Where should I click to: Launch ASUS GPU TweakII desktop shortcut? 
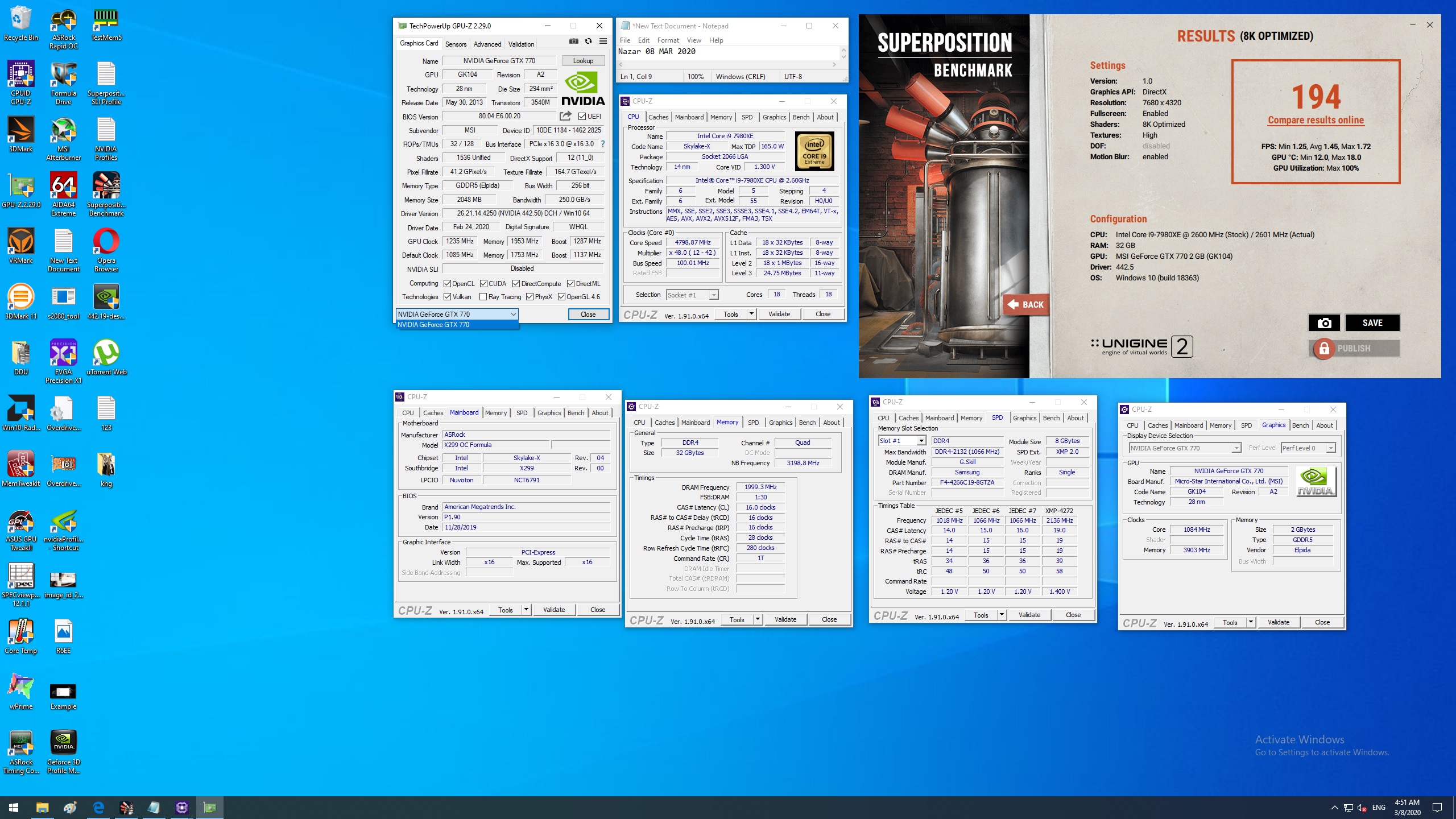(x=21, y=529)
